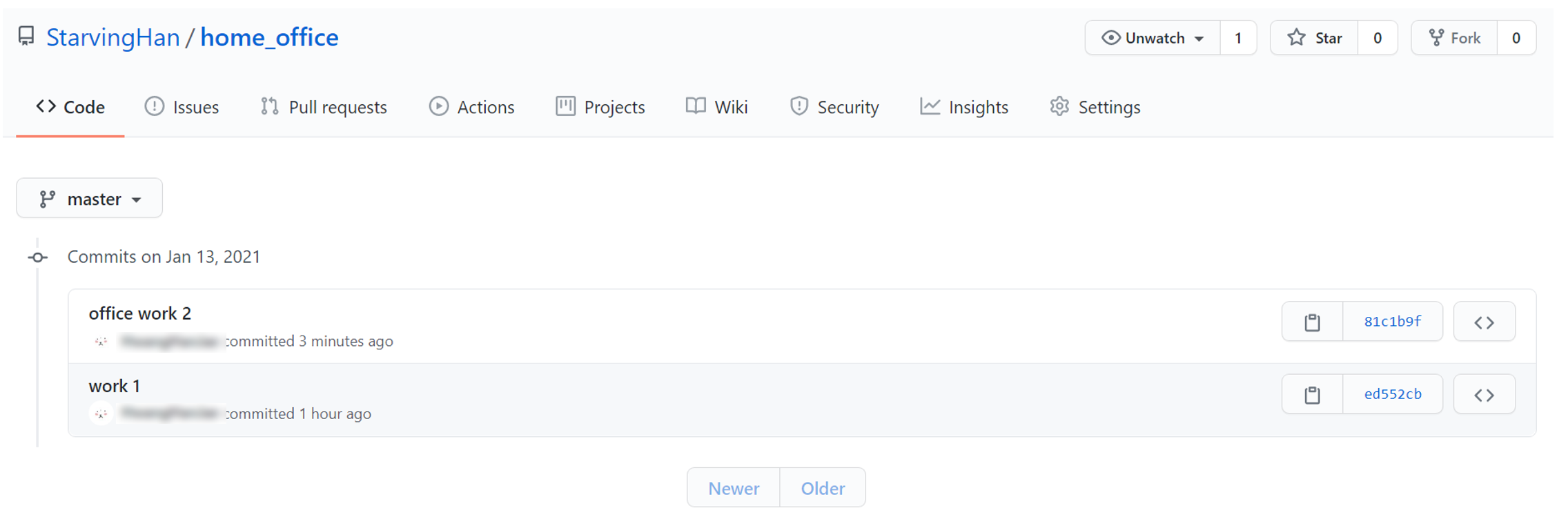1568x526 pixels.
Task: View the watchers count of 1
Action: (x=1238, y=38)
